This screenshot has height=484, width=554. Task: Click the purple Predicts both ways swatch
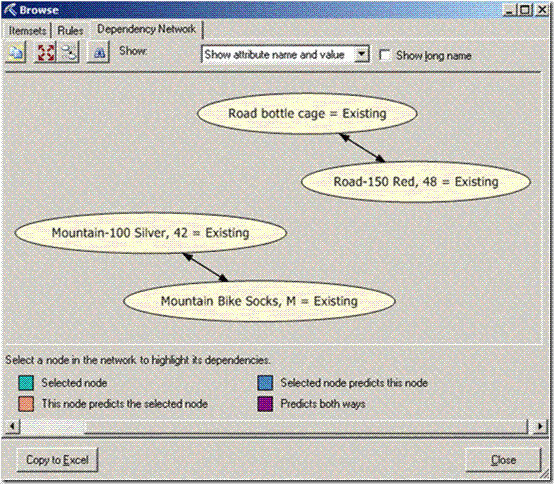click(x=265, y=404)
